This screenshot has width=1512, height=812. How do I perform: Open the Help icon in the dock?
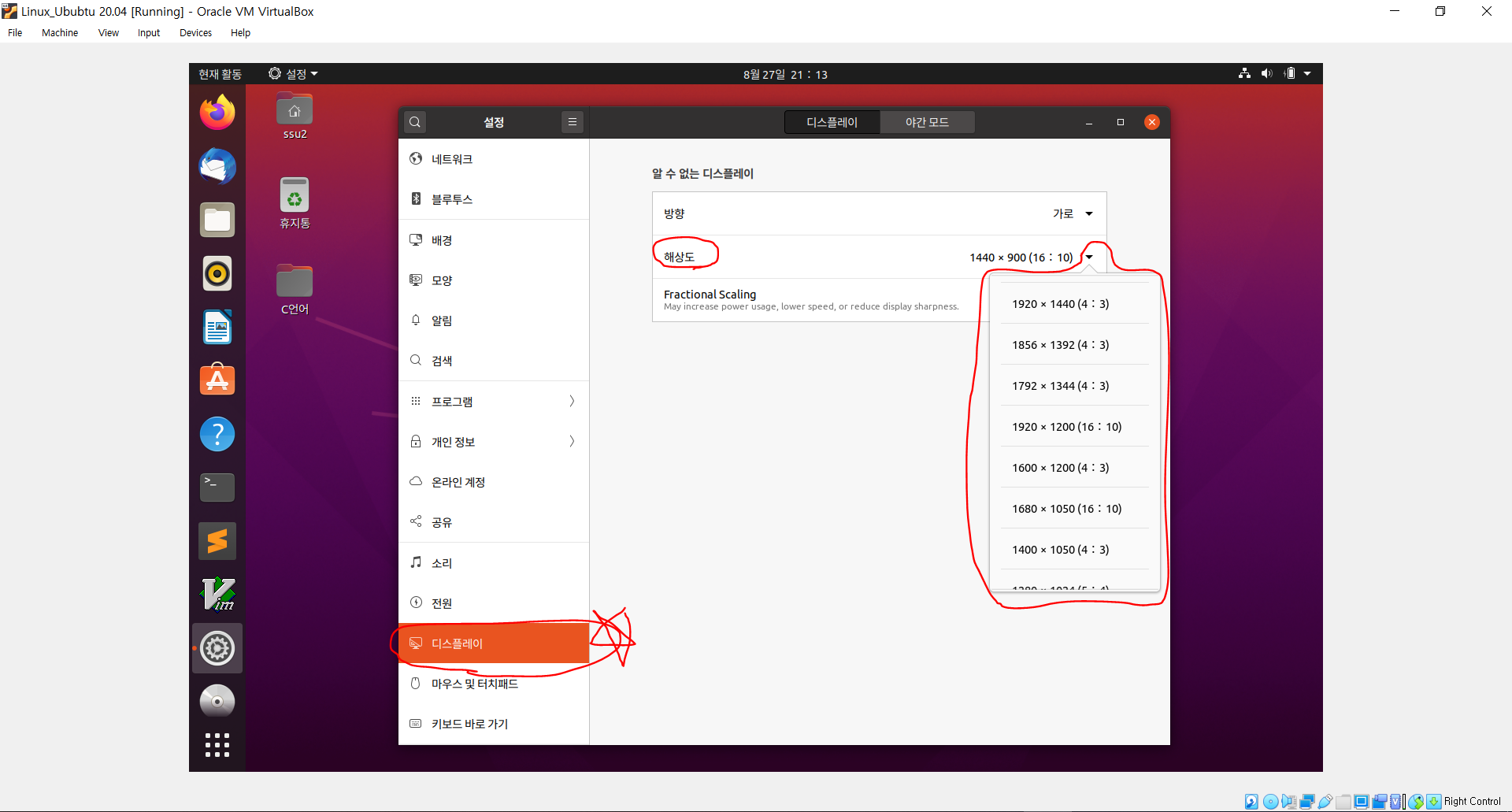tap(217, 434)
